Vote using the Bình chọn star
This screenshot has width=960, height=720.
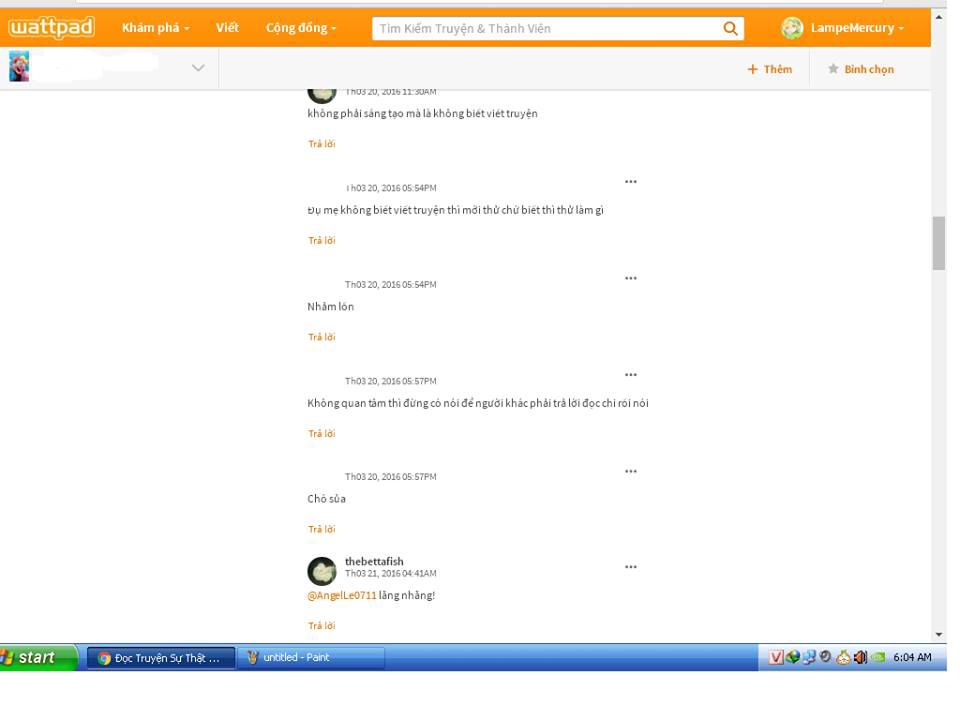click(x=860, y=69)
